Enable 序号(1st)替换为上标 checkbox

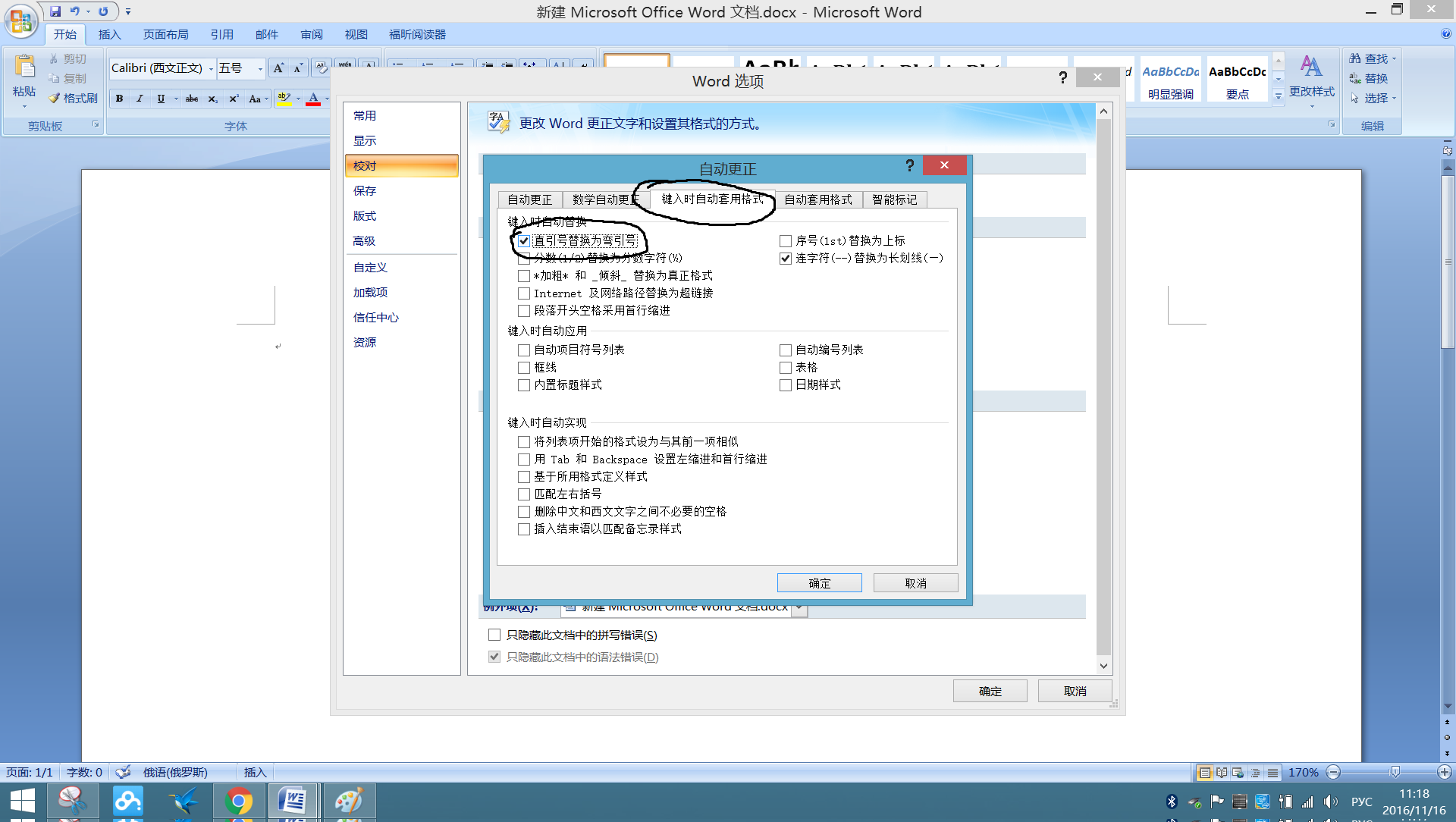[786, 241]
